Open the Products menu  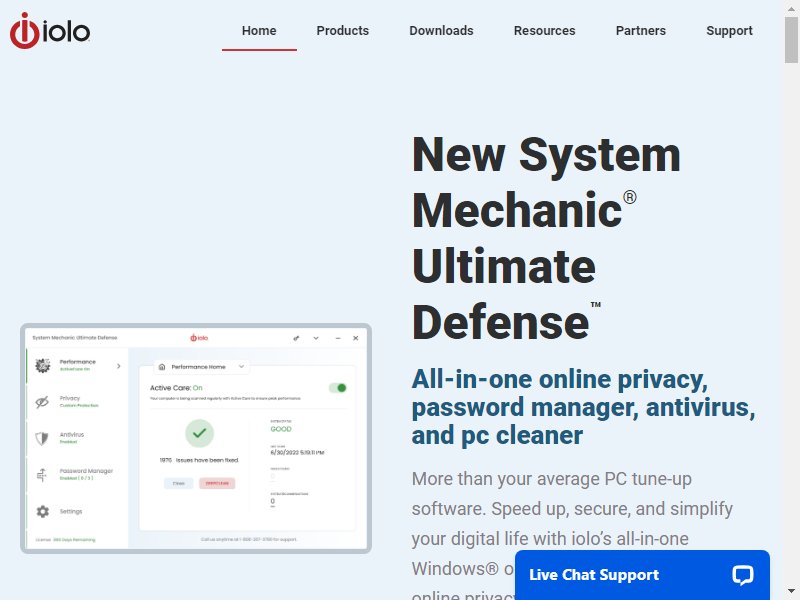click(x=342, y=31)
